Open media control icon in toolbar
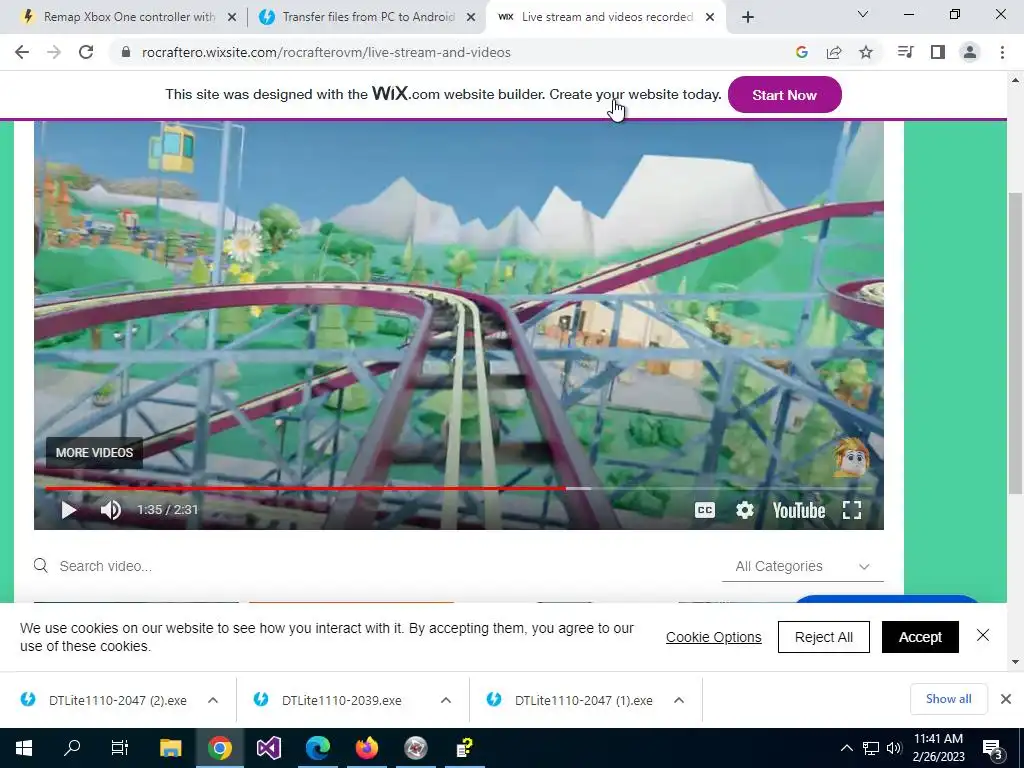 point(905,52)
